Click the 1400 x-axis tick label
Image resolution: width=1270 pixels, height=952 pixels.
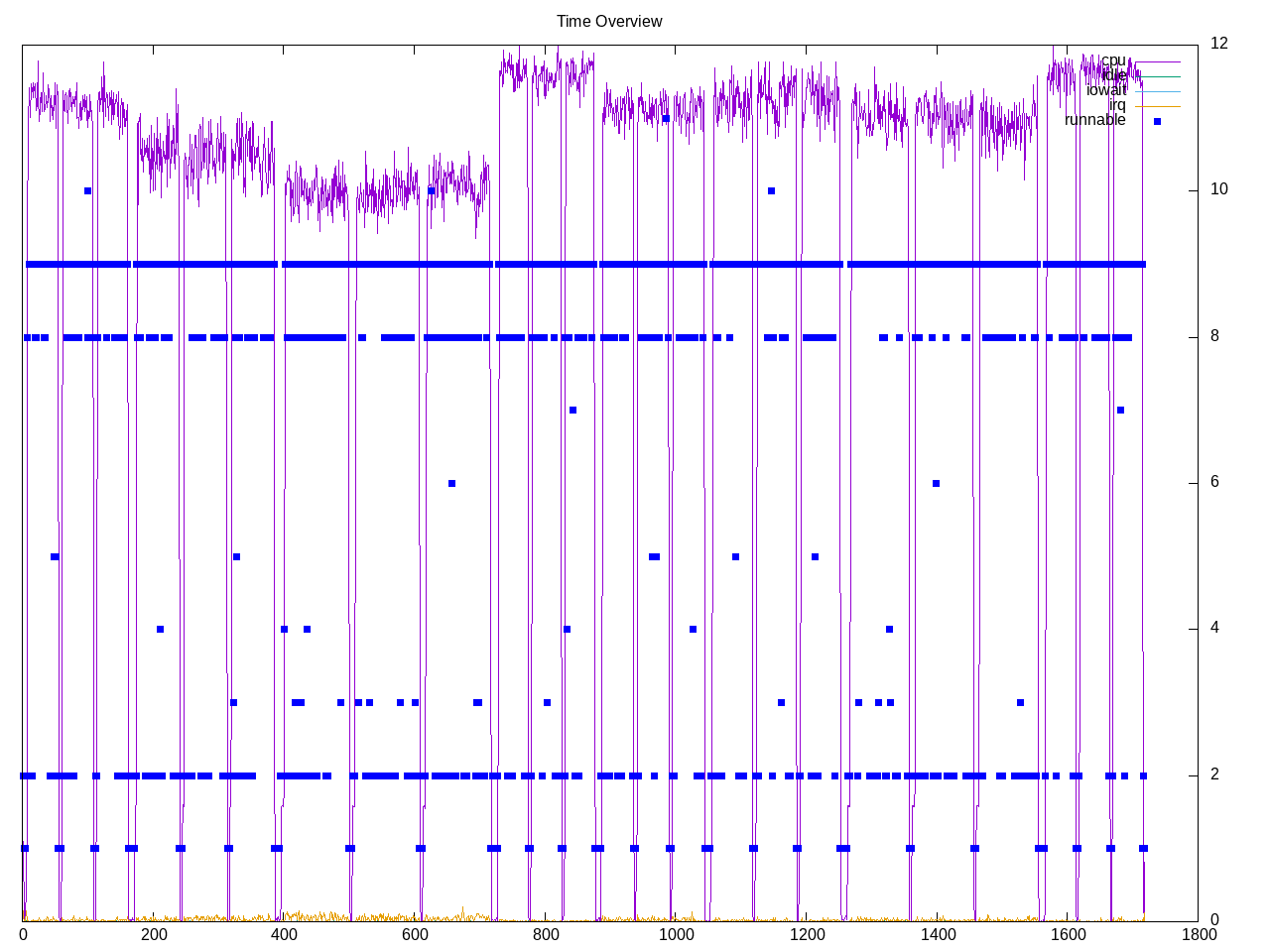(937, 934)
